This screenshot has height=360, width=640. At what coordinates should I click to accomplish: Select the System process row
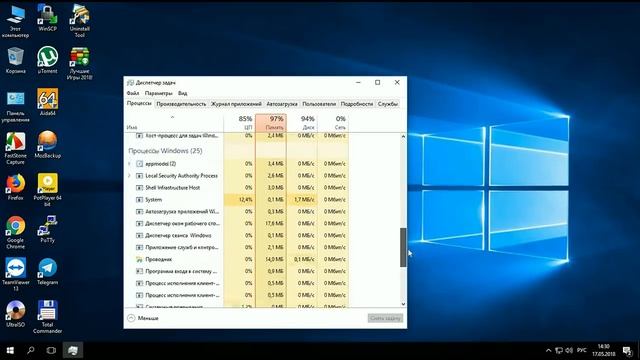[236, 200]
